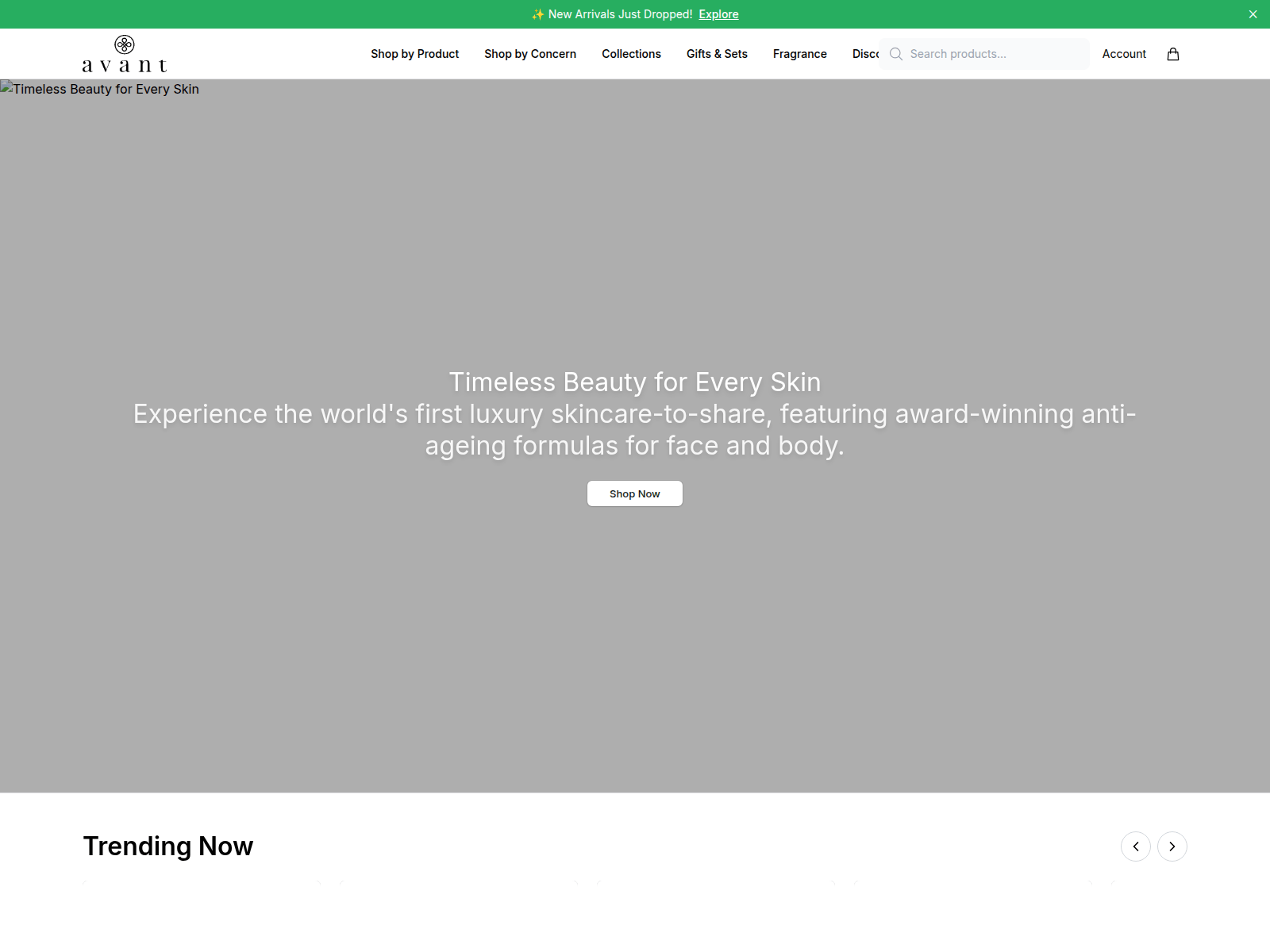1270x952 pixels.
Task: Click the search magnifier icon
Action: coord(896,54)
